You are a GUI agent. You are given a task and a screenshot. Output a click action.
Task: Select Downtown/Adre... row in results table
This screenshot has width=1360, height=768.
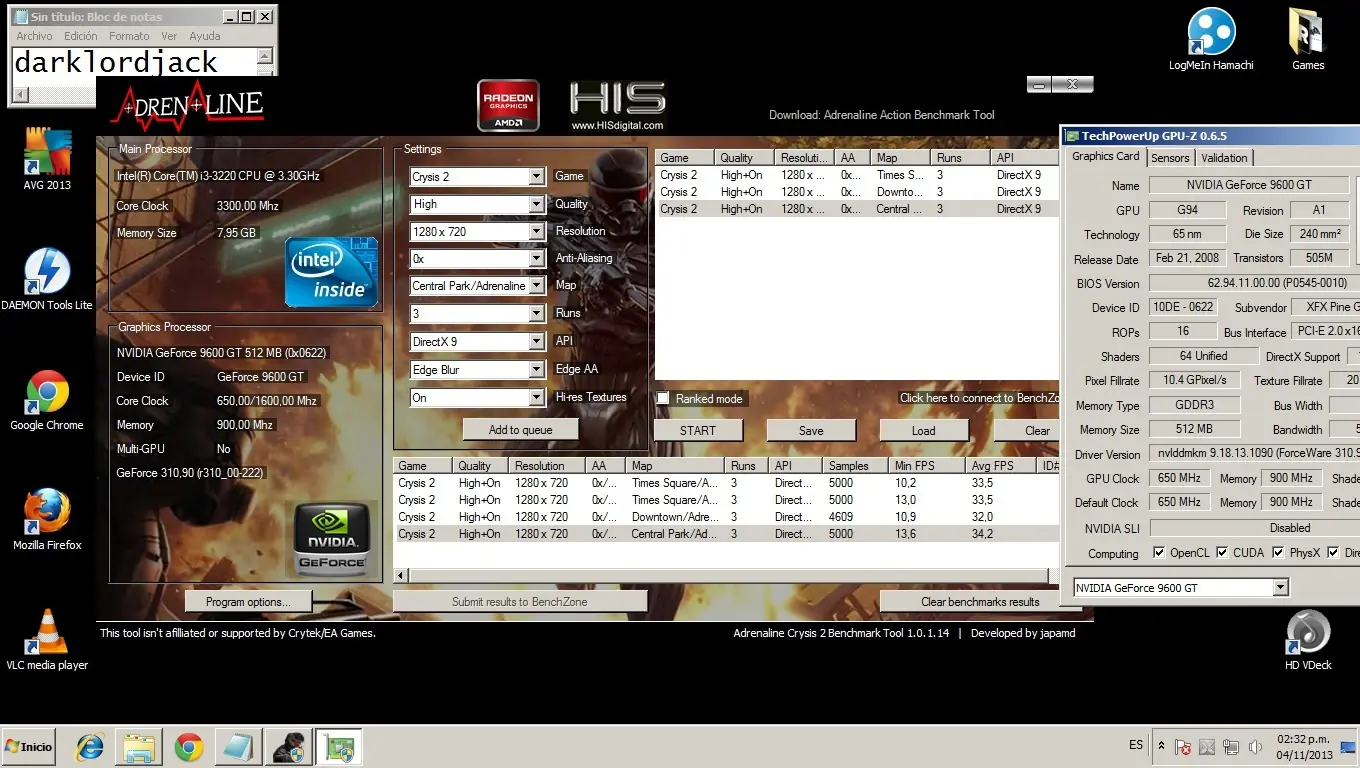(726, 517)
